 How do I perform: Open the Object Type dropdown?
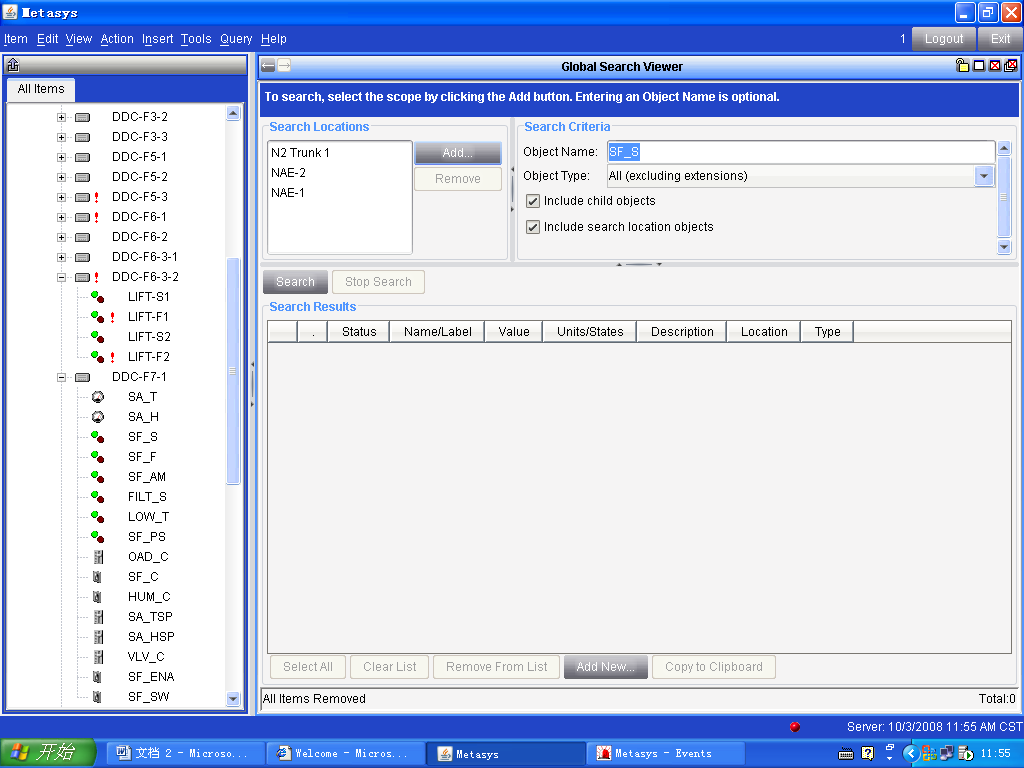point(984,176)
